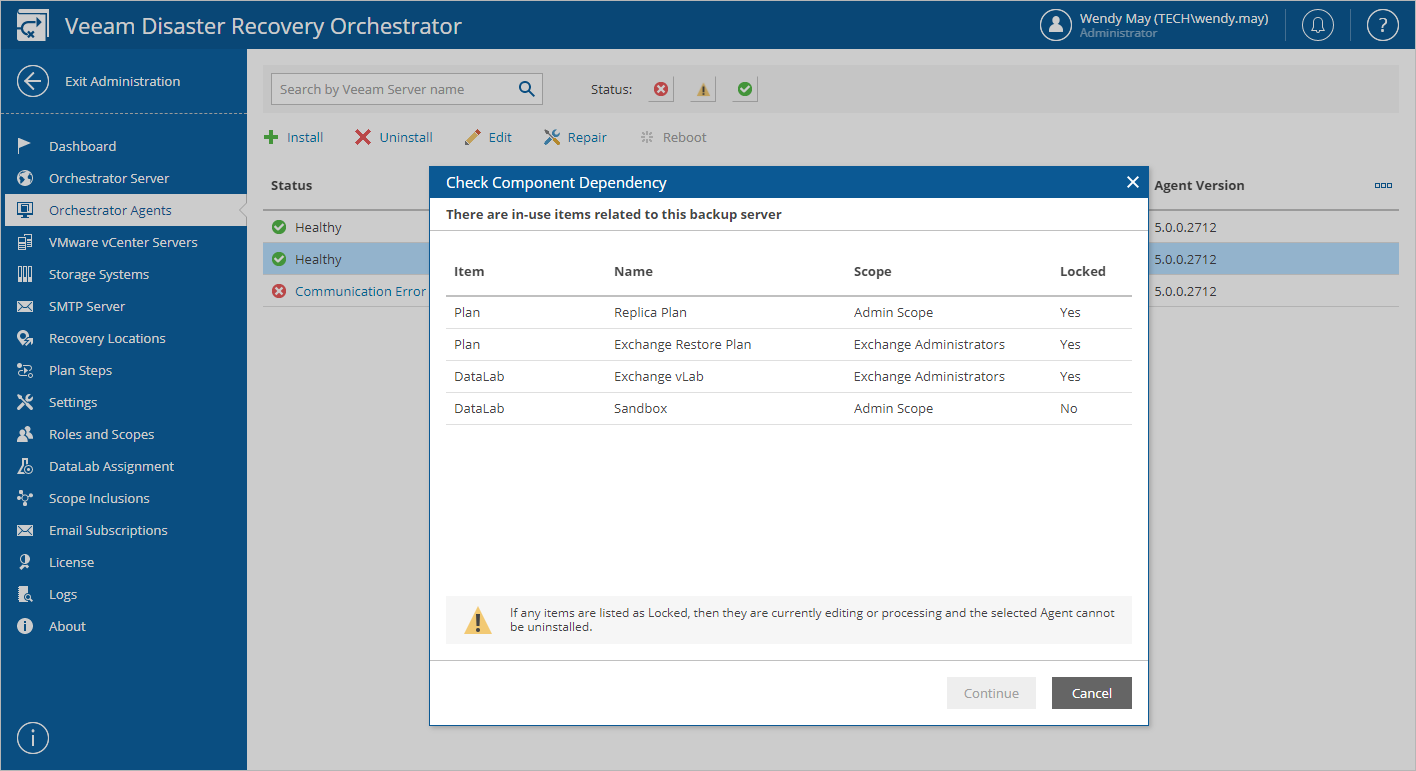Click the Exit Administration link
The width and height of the screenshot is (1416, 771).
tap(123, 81)
